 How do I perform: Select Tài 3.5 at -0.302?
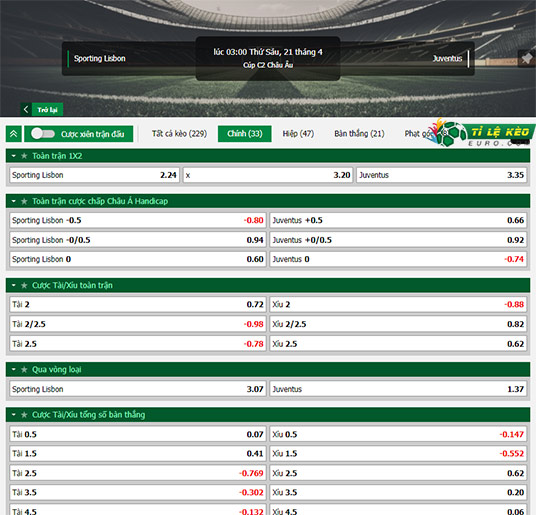[x=138, y=492]
